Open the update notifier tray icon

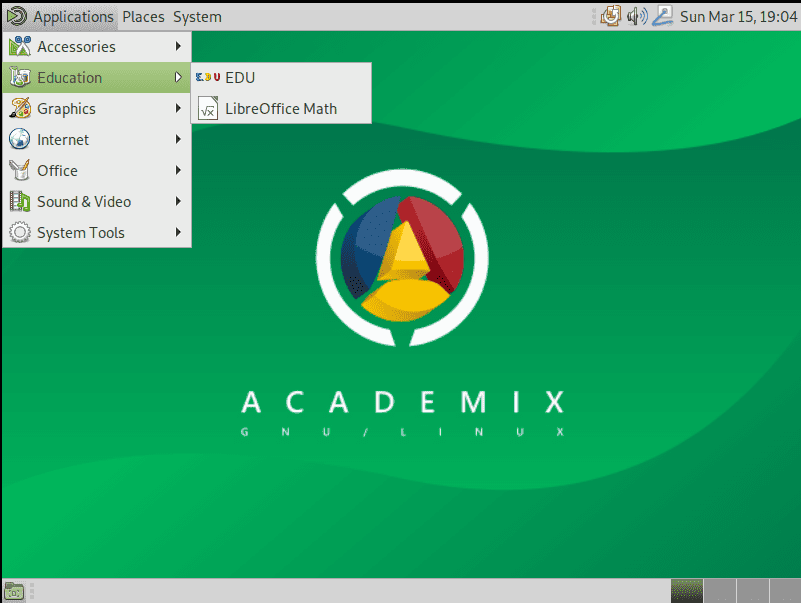coord(610,16)
